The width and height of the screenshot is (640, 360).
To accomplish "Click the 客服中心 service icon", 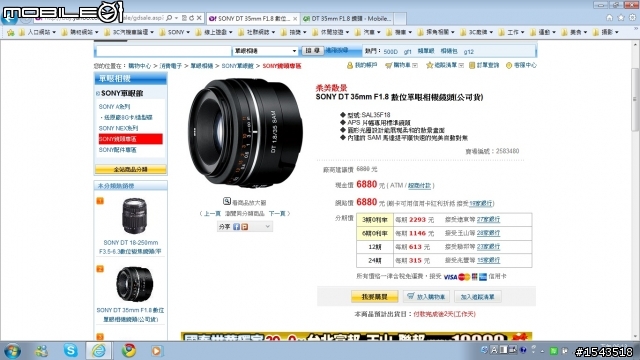I will [509, 65].
